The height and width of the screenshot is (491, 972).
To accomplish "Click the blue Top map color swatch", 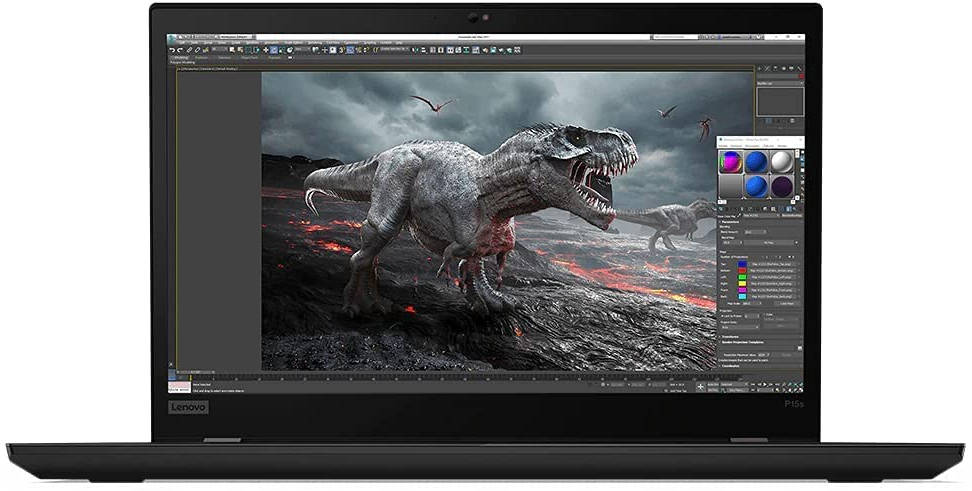I will [x=742, y=264].
